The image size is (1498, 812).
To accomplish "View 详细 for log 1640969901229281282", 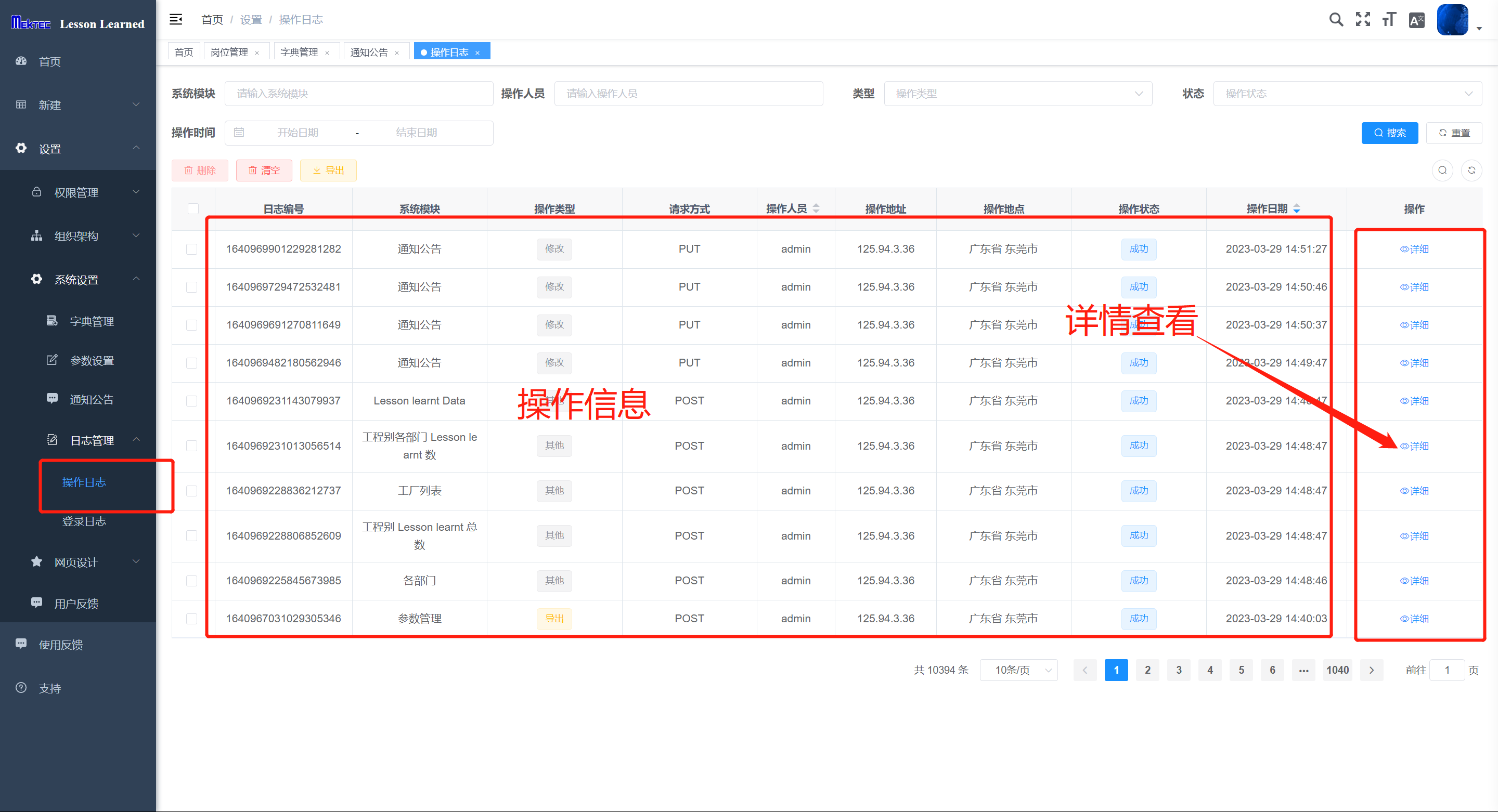I will point(1414,249).
